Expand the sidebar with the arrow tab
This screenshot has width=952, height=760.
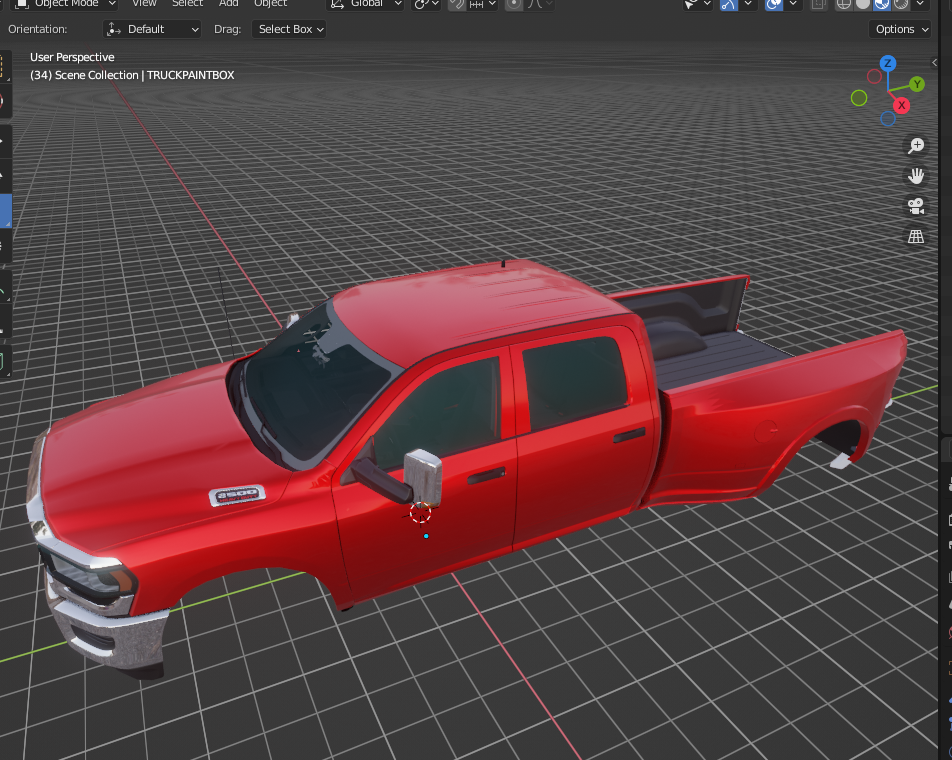tap(934, 63)
